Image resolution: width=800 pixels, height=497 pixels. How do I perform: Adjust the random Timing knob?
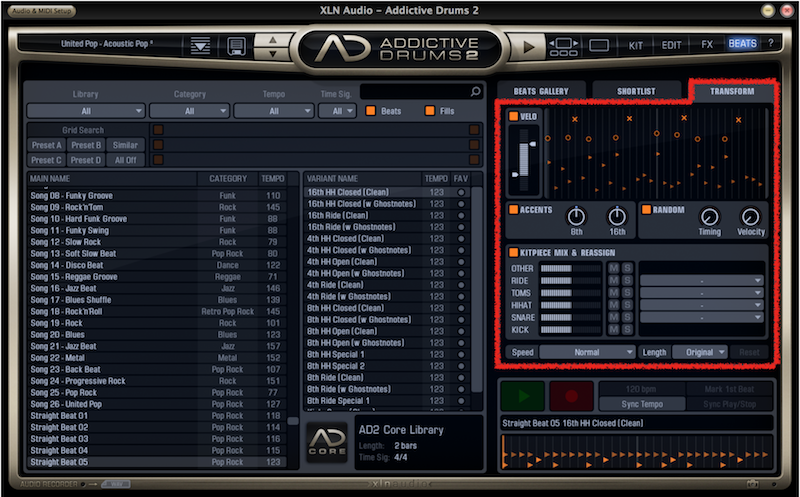pos(709,217)
